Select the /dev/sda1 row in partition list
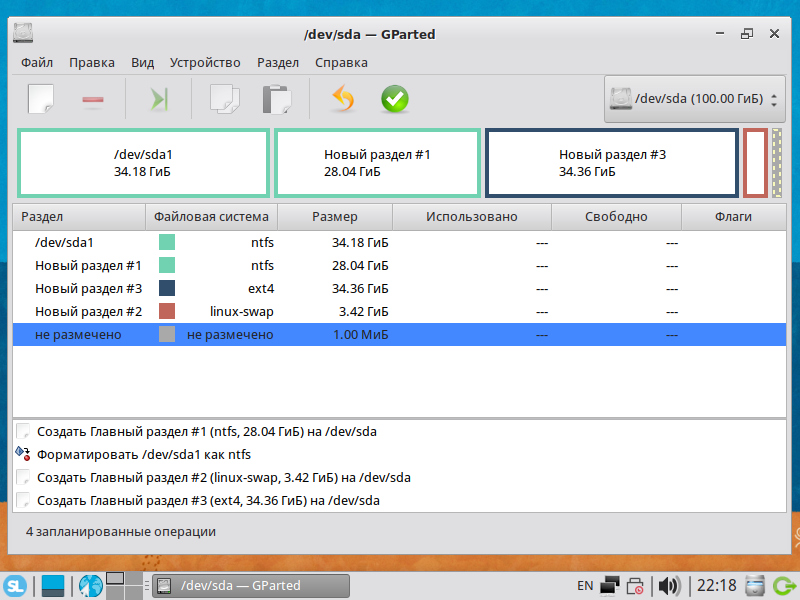Screen dimensions: 800x600 coord(399,242)
